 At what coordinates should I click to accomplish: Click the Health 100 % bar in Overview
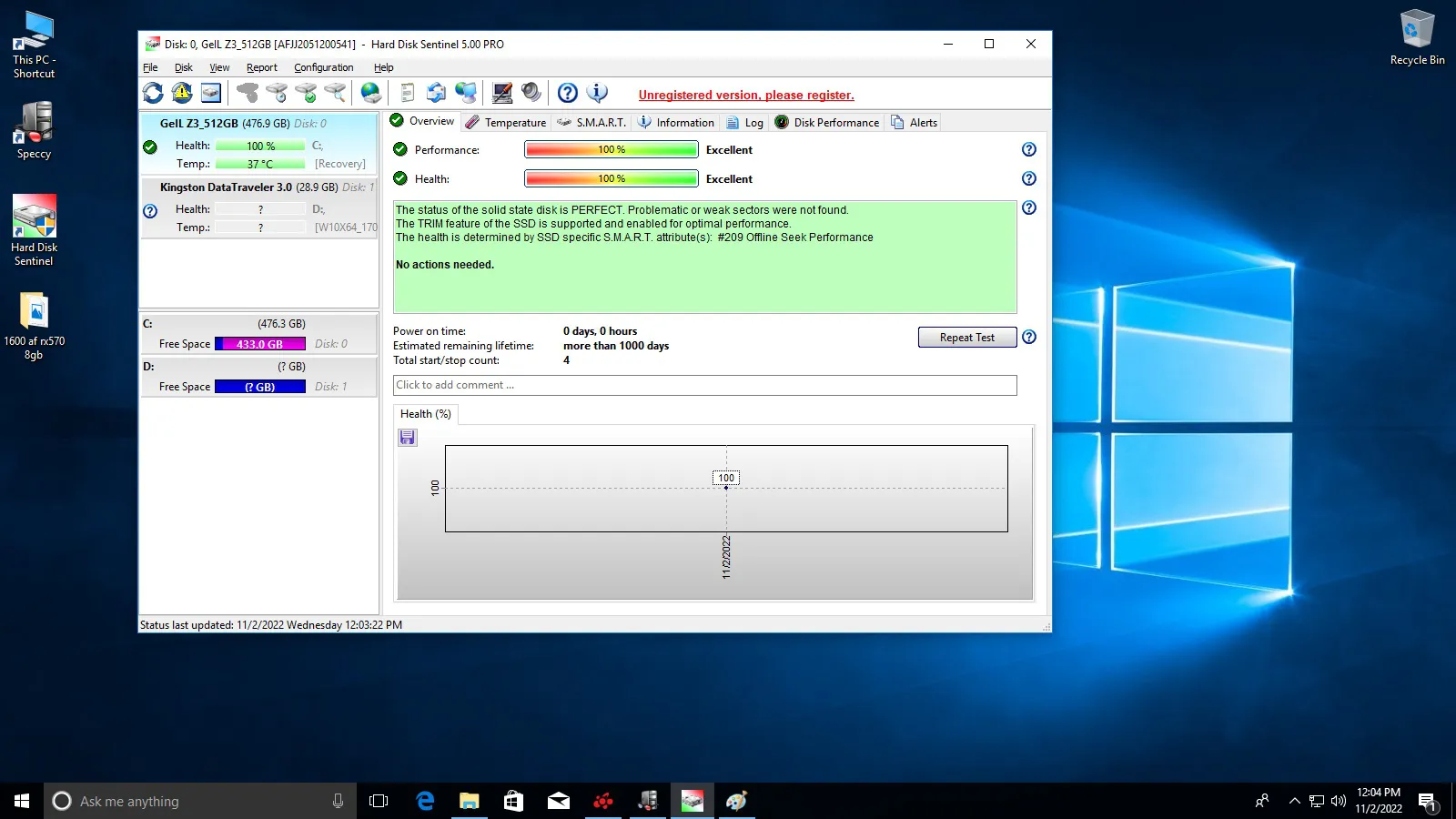click(x=612, y=178)
